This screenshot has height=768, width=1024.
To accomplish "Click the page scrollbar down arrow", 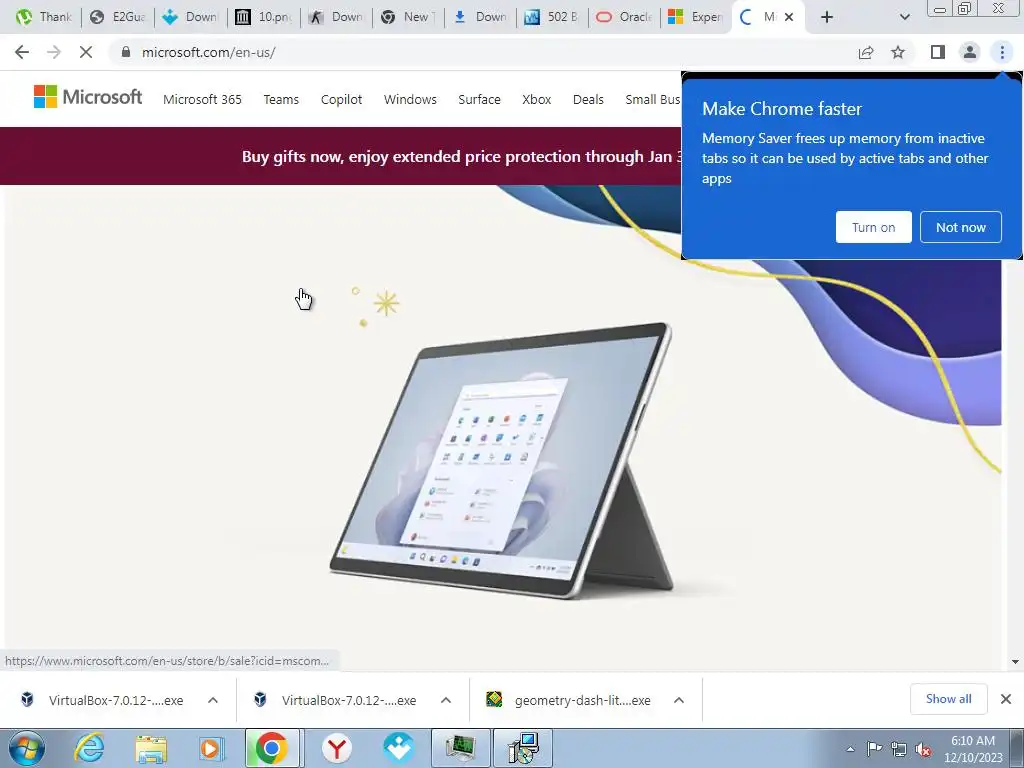I will pyautogui.click(x=1016, y=662).
